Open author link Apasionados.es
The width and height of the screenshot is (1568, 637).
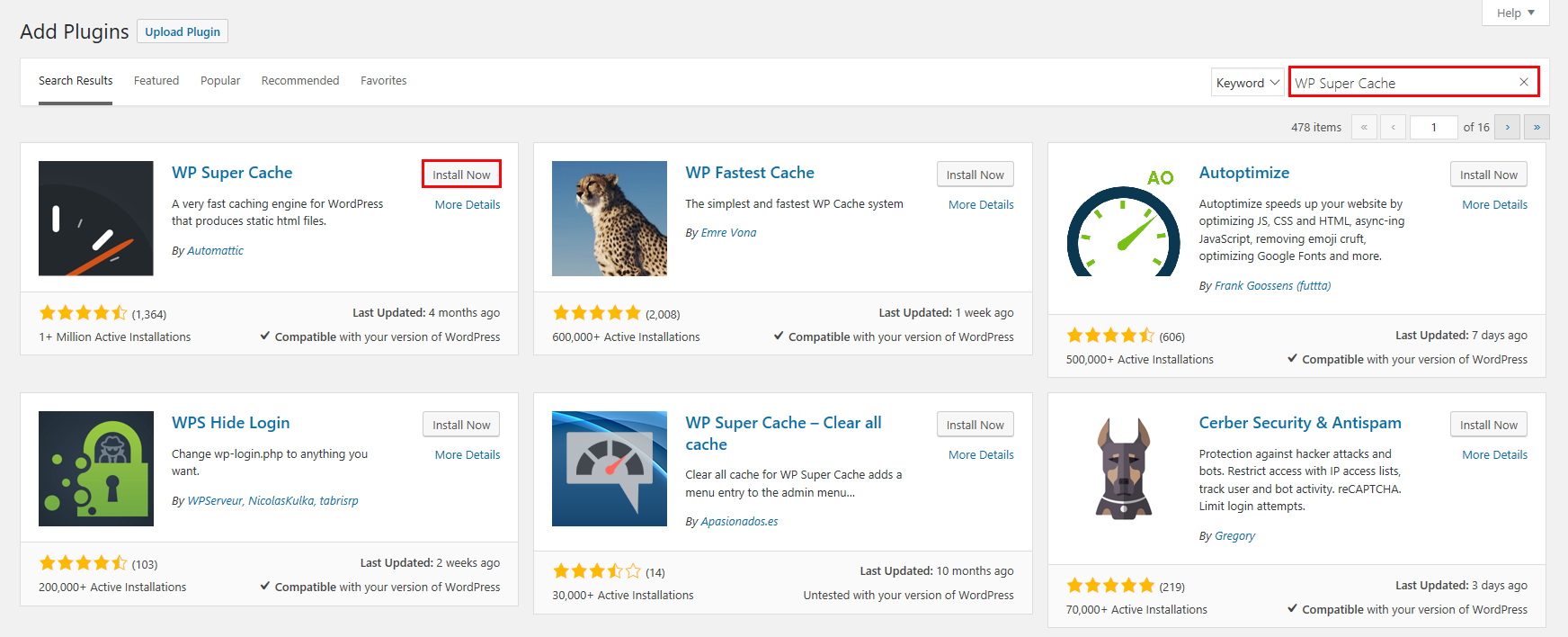click(739, 522)
